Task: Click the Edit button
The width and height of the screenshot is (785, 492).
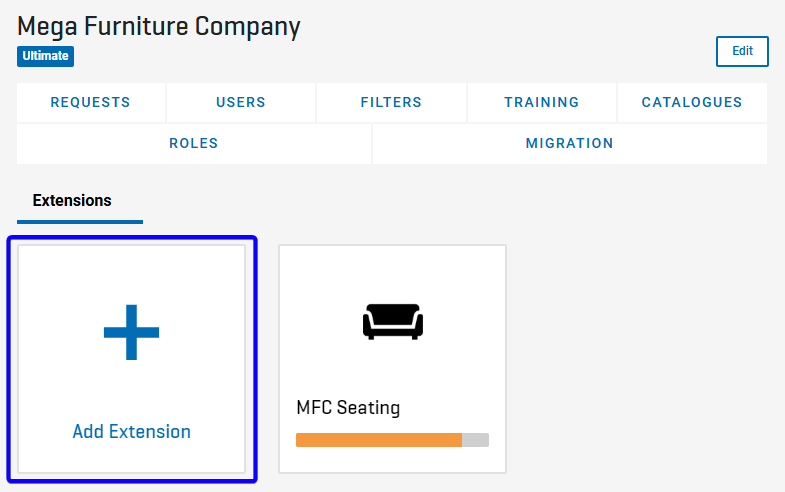Action: point(742,51)
